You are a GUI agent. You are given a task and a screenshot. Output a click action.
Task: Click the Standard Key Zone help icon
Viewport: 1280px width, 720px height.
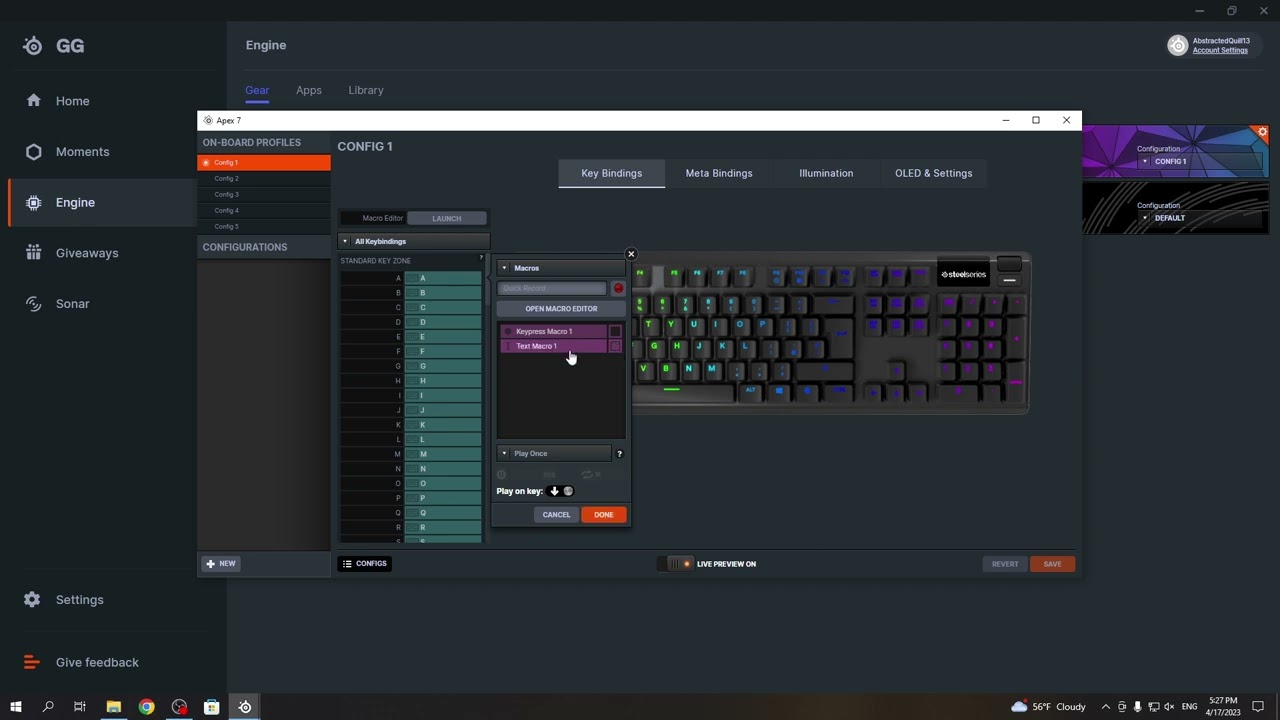pyautogui.click(x=481, y=258)
